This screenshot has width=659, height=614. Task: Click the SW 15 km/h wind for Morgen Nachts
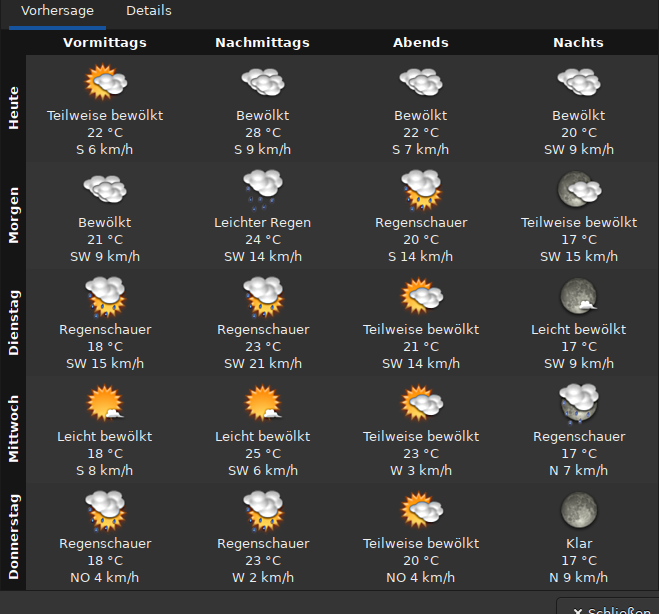tap(579, 256)
